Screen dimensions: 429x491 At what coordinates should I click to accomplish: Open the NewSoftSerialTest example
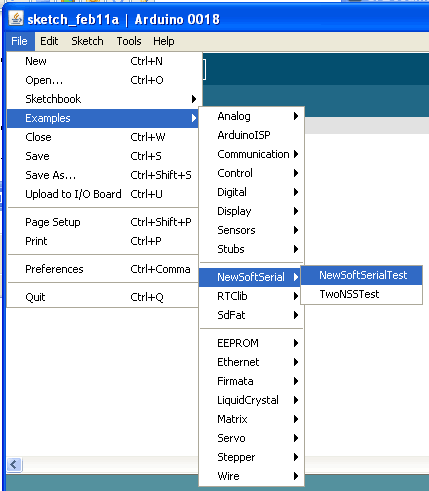[x=362, y=275]
